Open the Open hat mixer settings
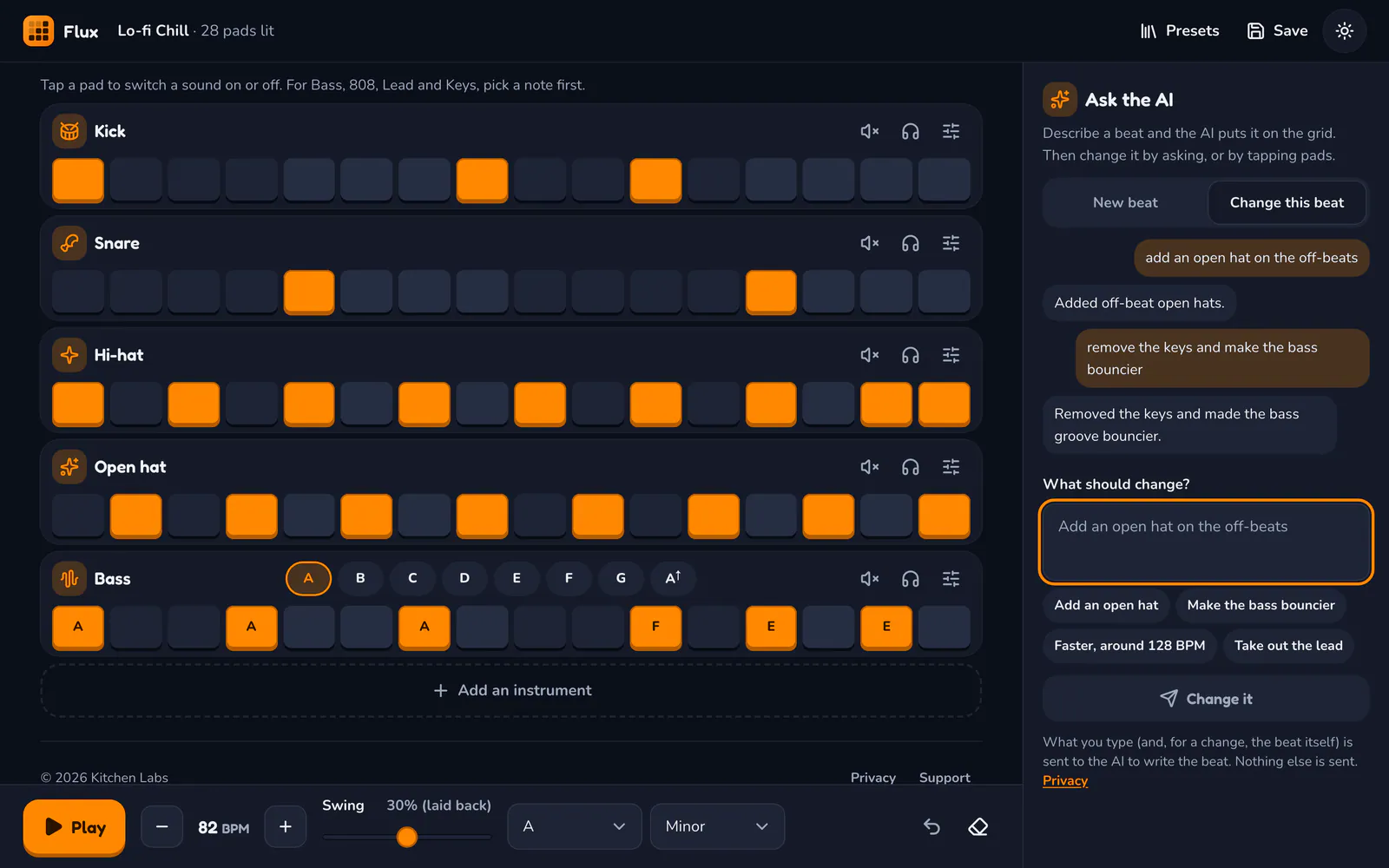Screen dimensions: 1389x868 951,467
